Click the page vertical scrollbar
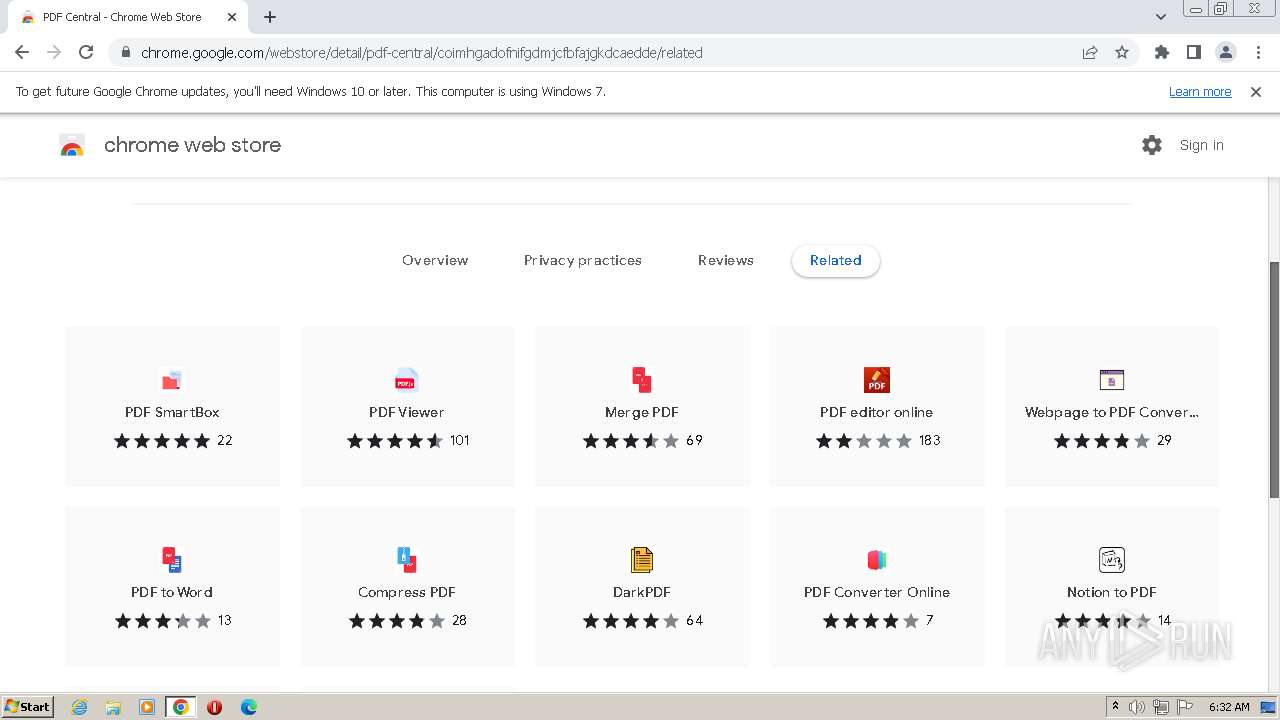 [x=1273, y=380]
